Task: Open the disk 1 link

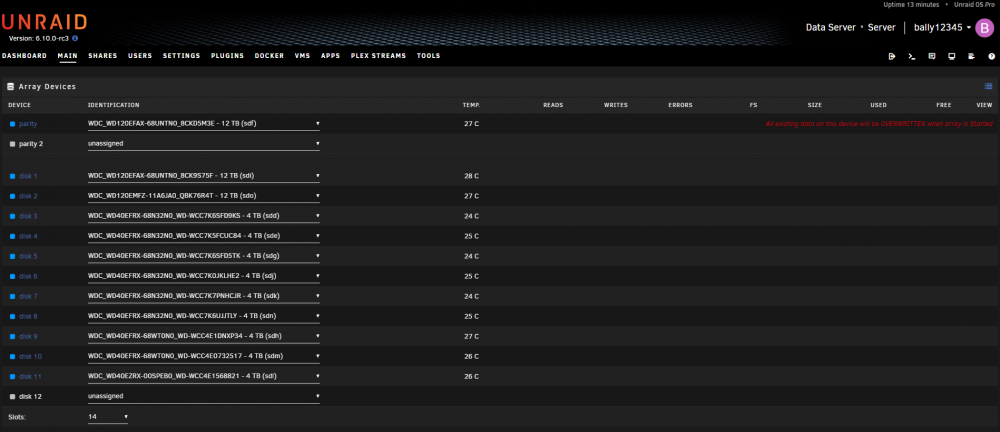Action: (x=28, y=175)
